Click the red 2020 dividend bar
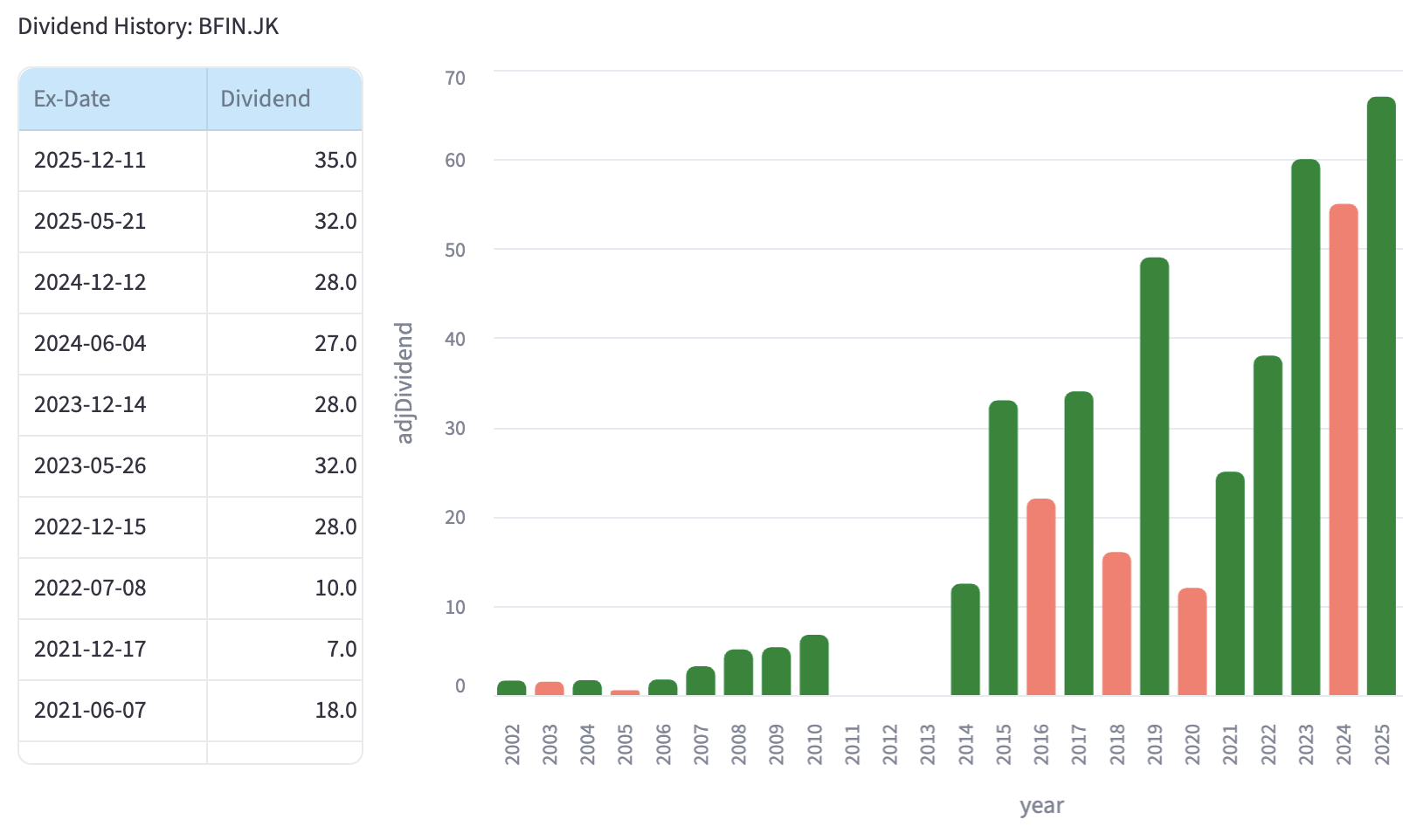Image resolution: width=1403 pixels, height=840 pixels. 1192,641
